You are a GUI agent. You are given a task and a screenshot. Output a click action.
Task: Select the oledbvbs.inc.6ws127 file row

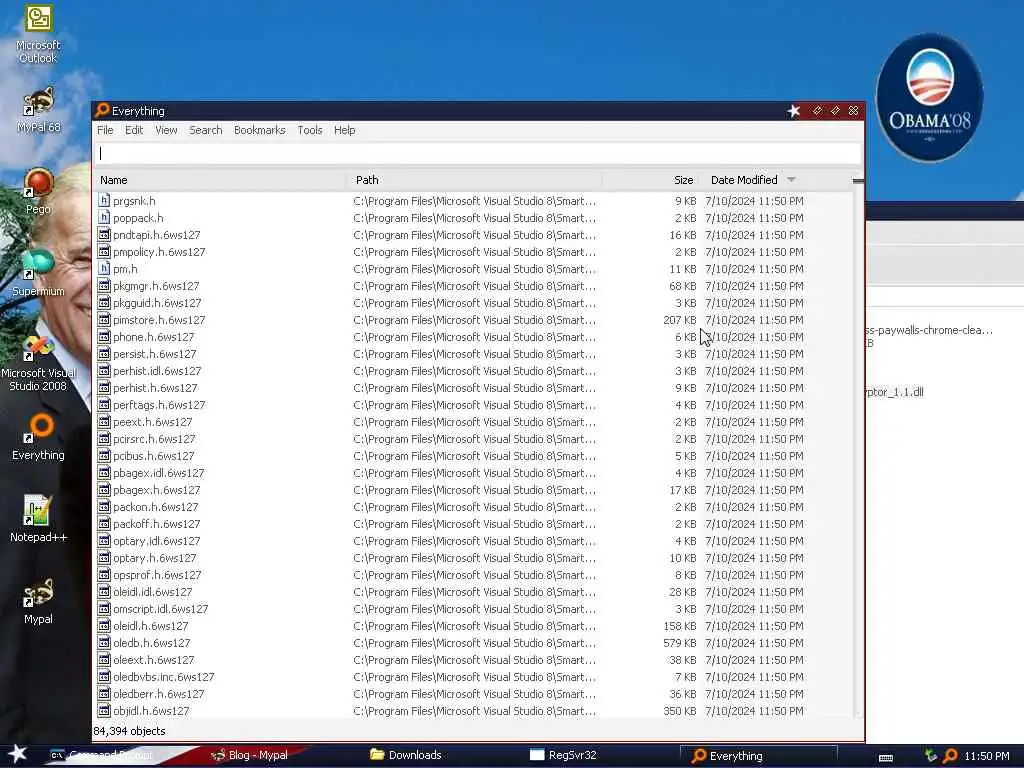click(x=473, y=677)
